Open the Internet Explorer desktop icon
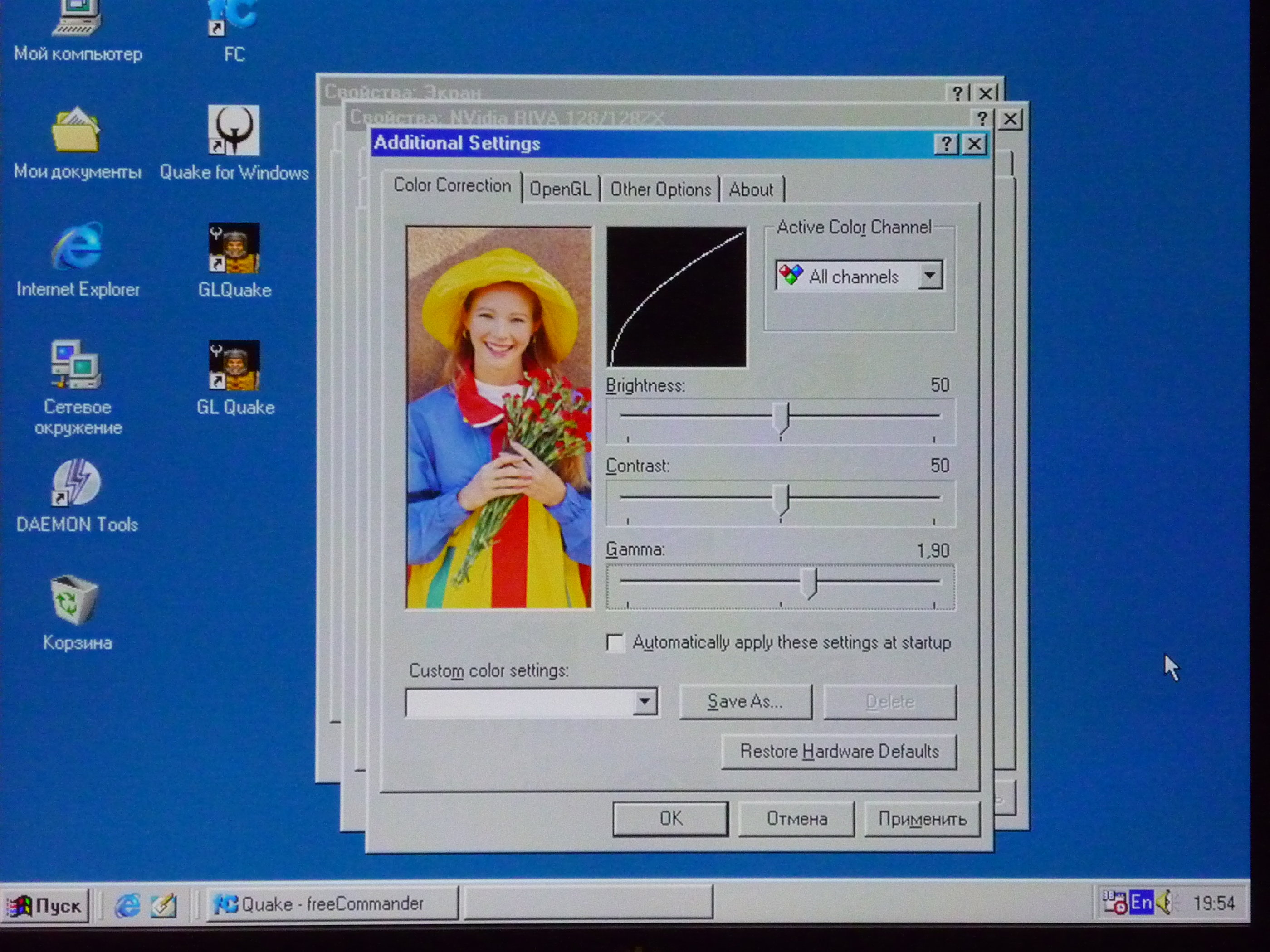This screenshot has width=1270, height=952. coord(78,247)
